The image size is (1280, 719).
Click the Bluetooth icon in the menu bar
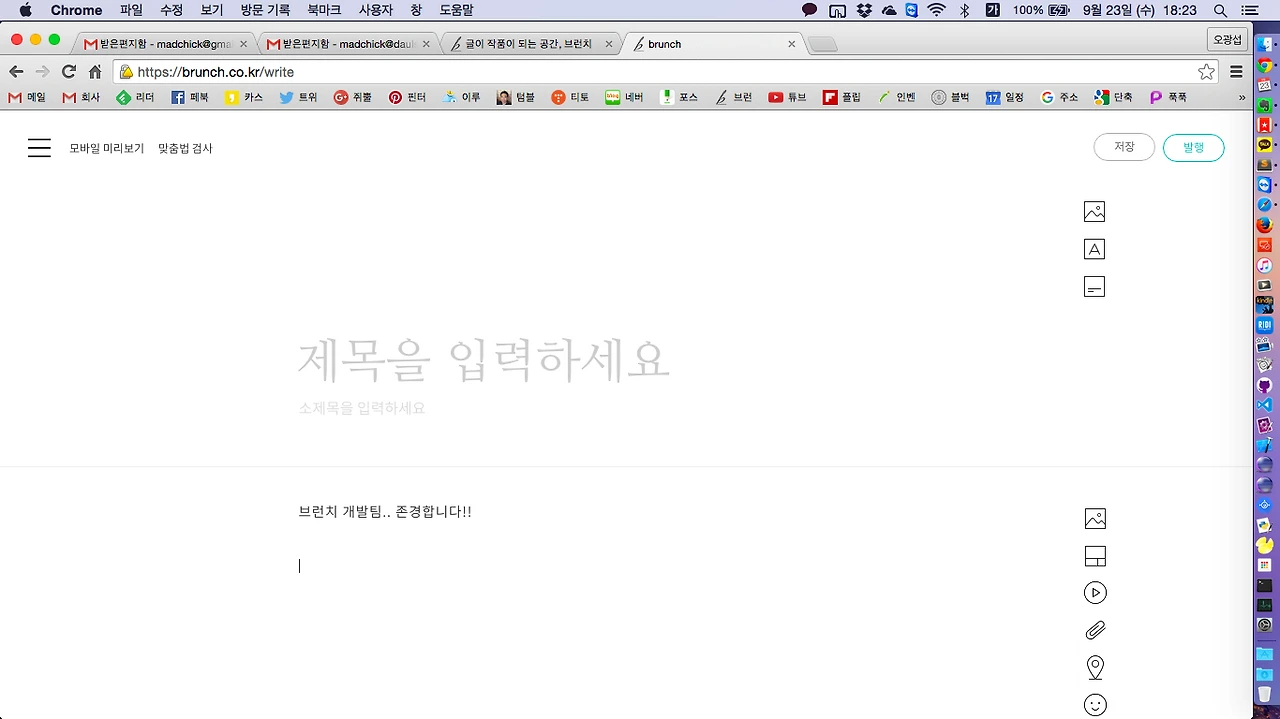(963, 10)
